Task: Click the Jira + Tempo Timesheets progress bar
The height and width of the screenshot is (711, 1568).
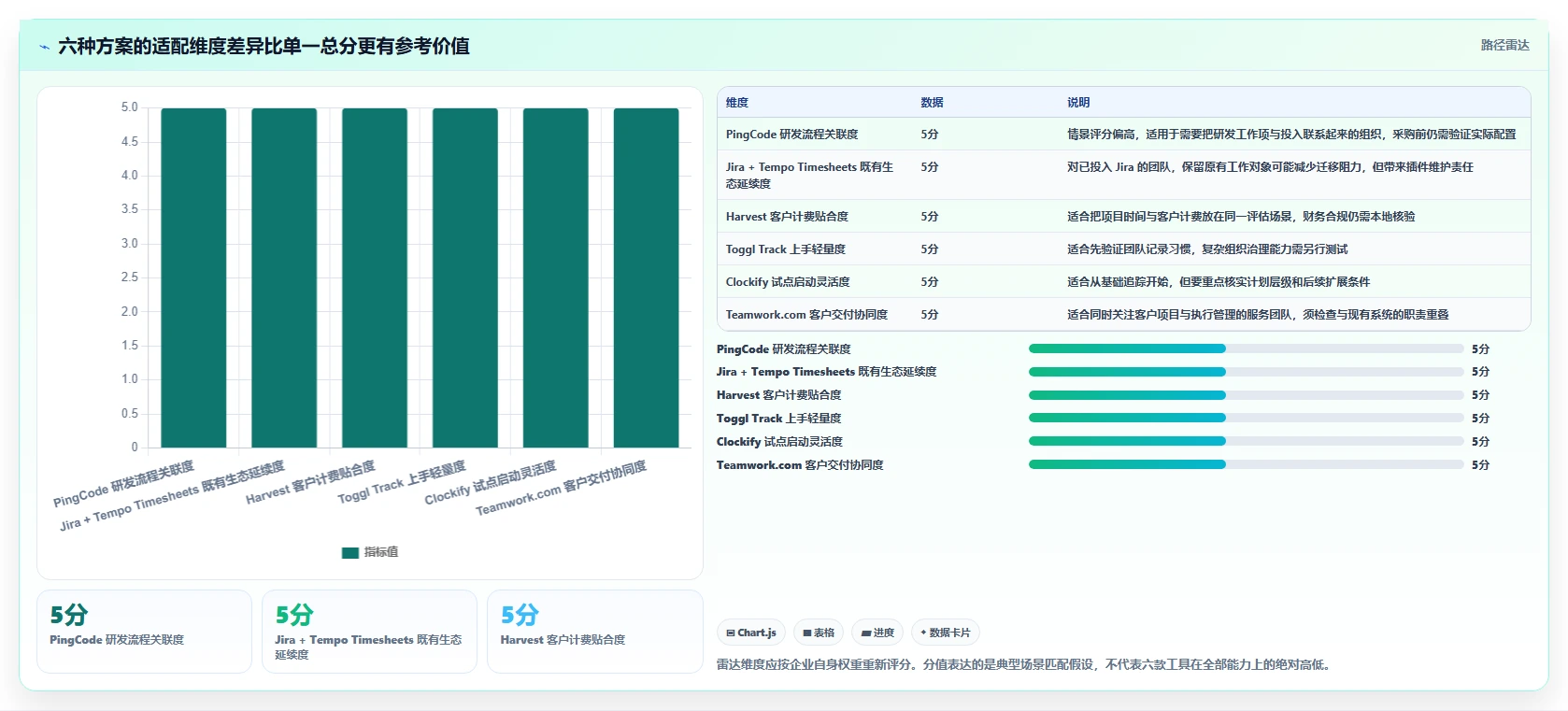Action: 1246,372
